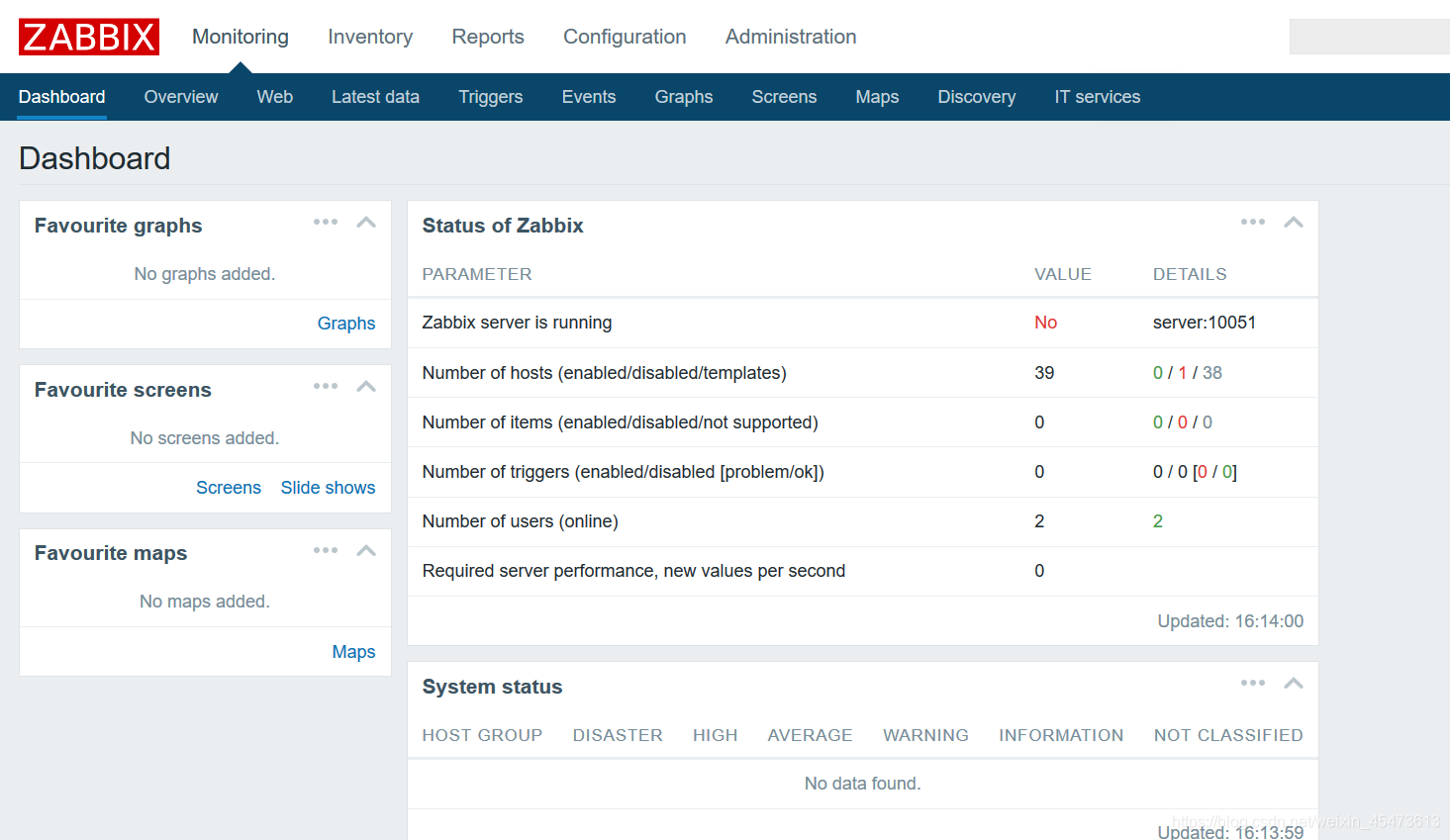Click the HIGH column header
Image resolution: width=1450 pixels, height=840 pixels.
[716, 735]
